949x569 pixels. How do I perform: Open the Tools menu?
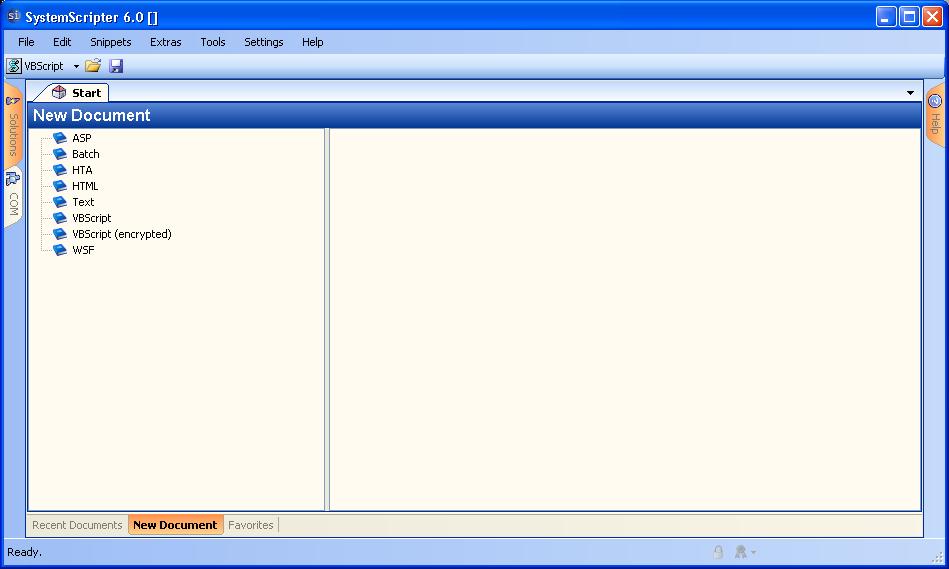pos(213,42)
